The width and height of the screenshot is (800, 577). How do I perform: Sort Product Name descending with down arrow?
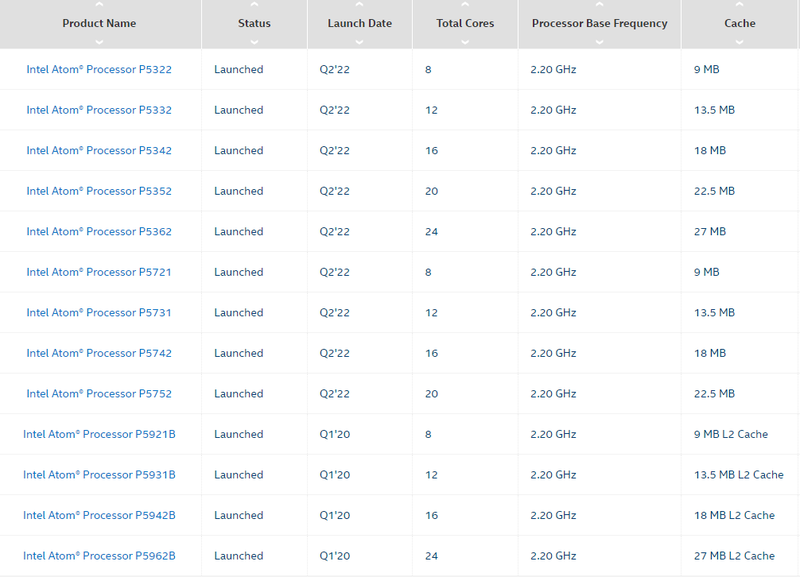point(99,42)
